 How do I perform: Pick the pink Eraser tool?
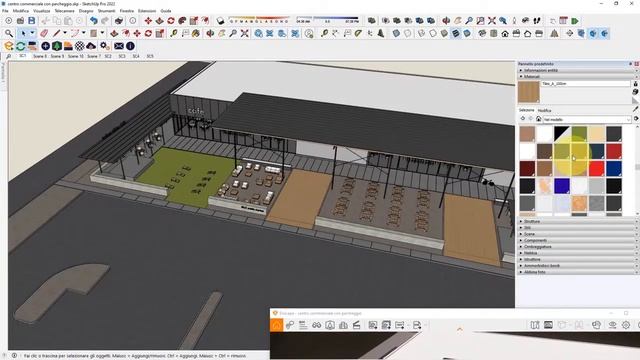[x=44, y=33]
